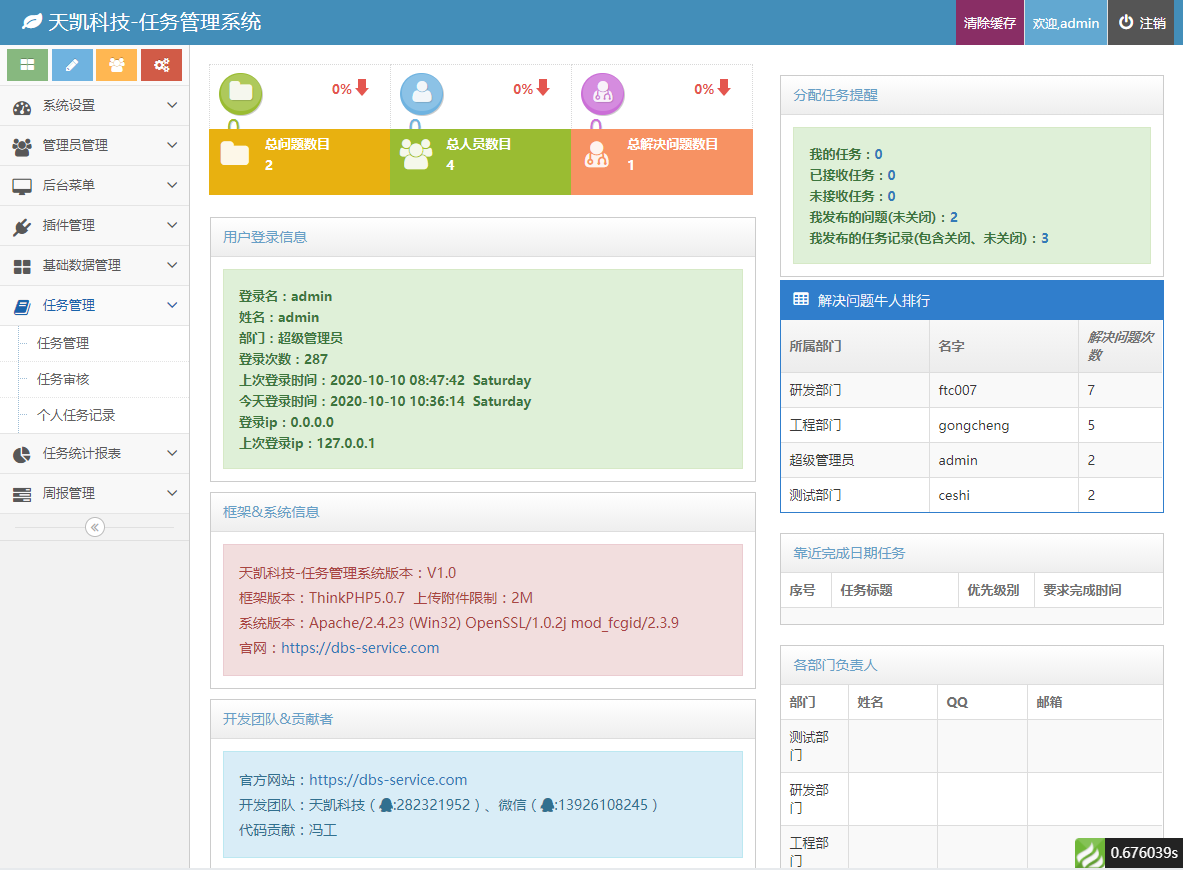Click the 任务统计报表 pie chart icon
This screenshot has height=870, width=1183.
[x=22, y=454]
